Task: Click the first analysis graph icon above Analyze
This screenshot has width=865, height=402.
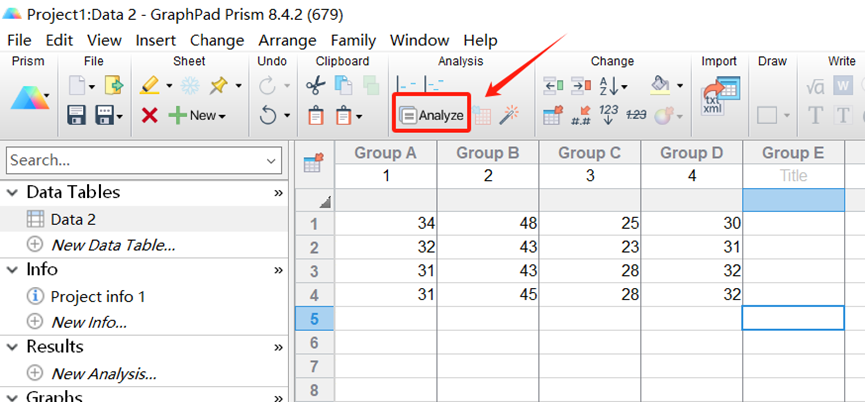Action: point(408,84)
